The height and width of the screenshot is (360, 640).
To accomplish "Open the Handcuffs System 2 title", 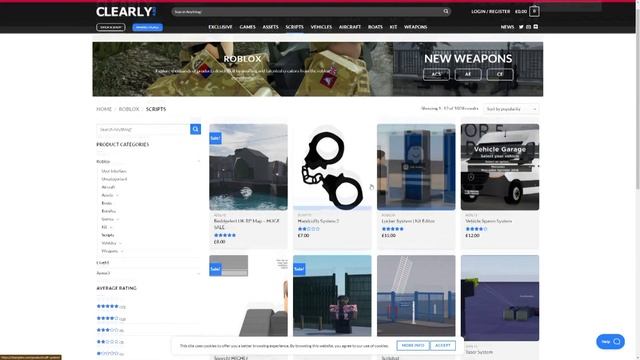I will pyautogui.click(x=318, y=221).
